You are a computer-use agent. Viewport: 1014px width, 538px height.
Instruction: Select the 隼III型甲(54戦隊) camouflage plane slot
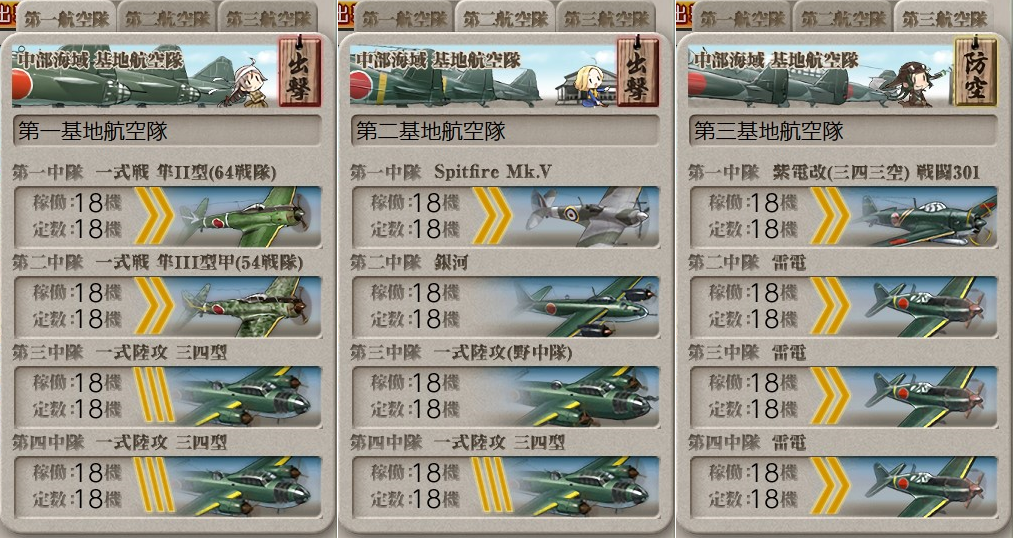click(167, 307)
